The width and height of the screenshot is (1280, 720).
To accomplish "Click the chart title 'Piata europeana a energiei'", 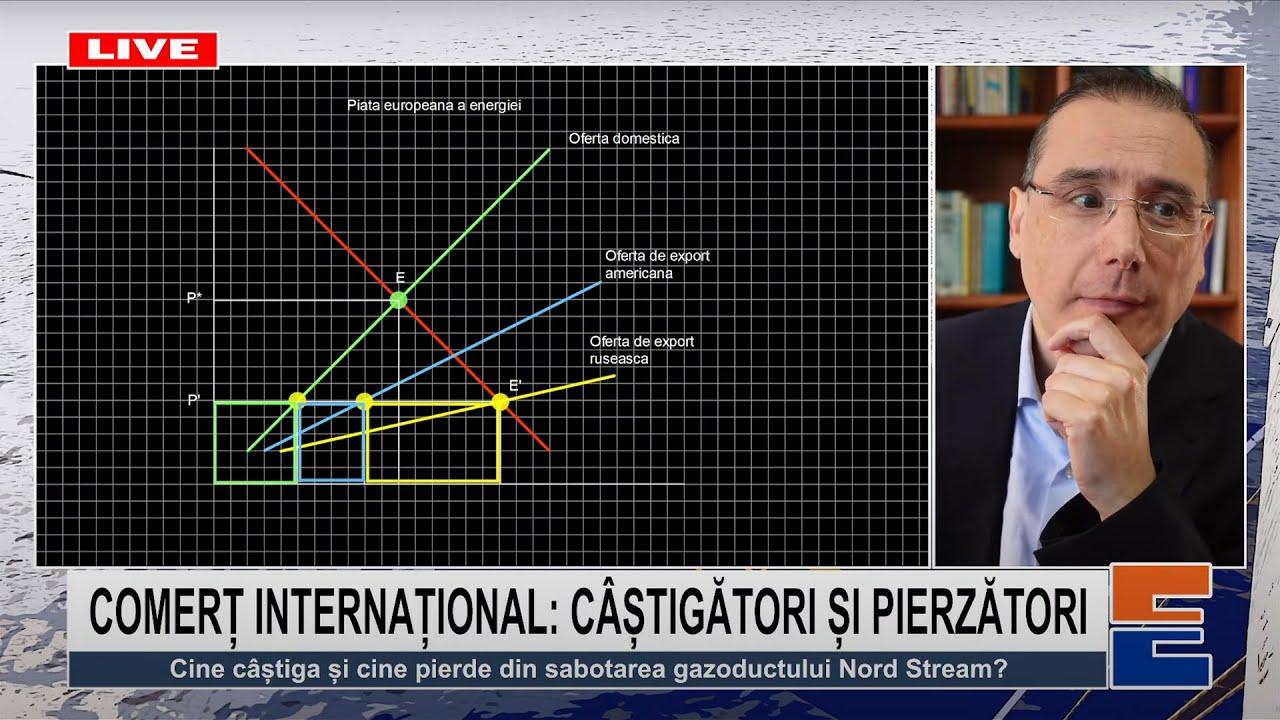I will click(x=434, y=105).
